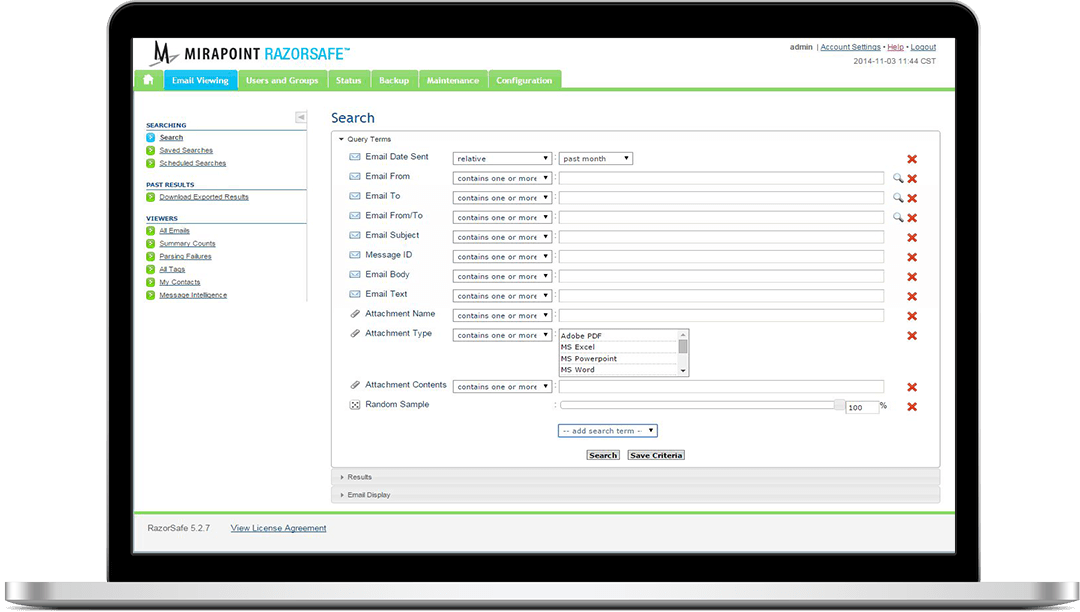Remove the Email From search term
This screenshot has height=612, width=1080.
(912, 178)
